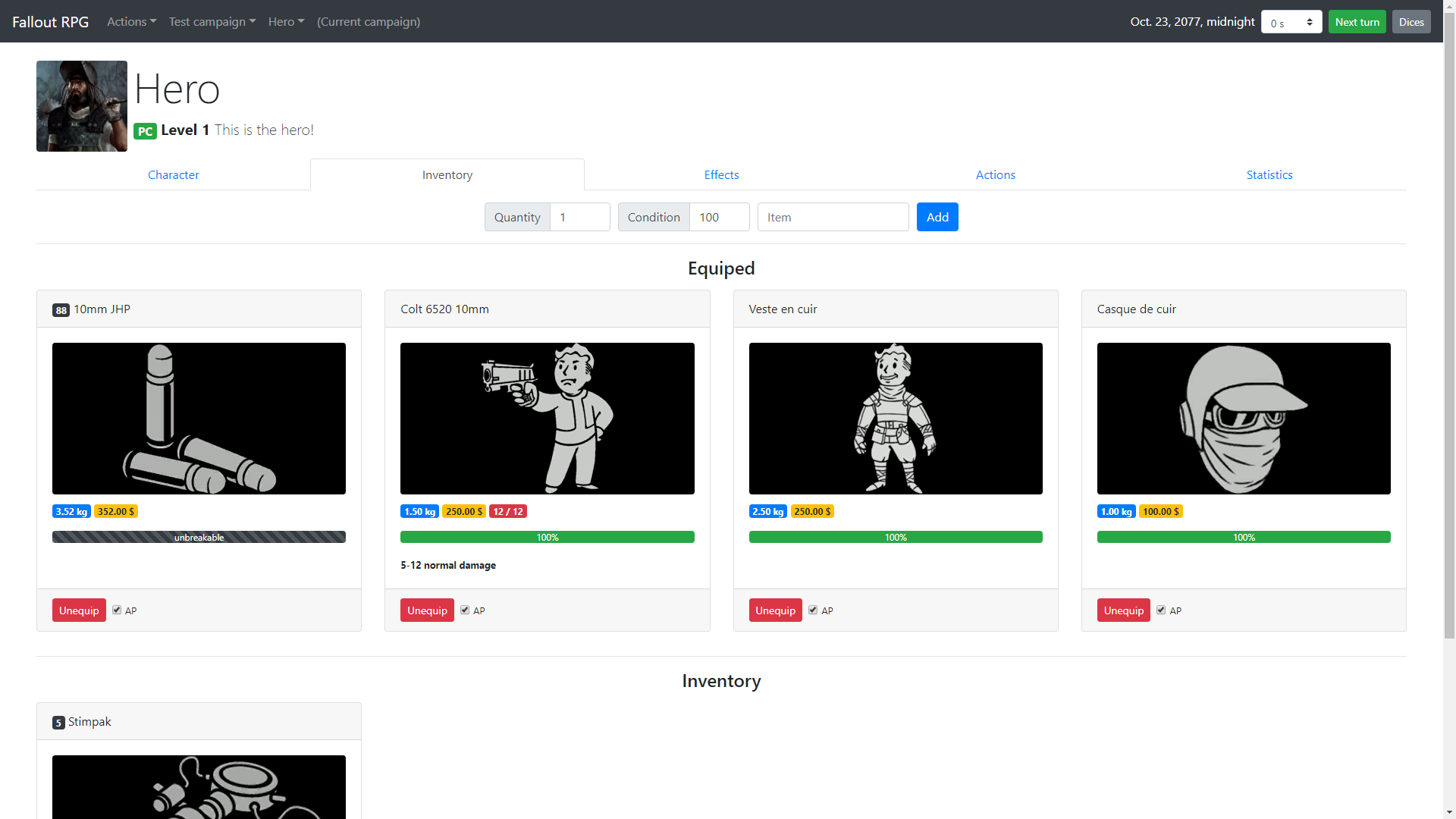Focus the Condition input field
The image size is (1456, 819).
720,217
